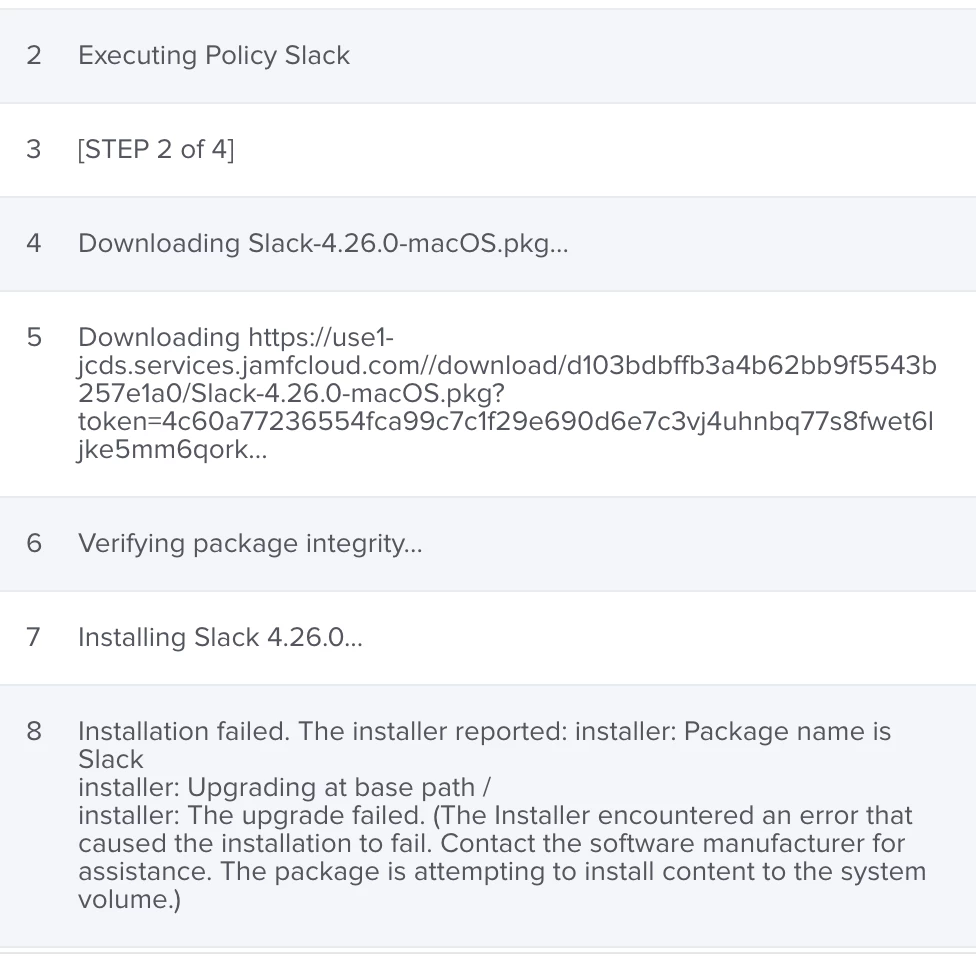The height and width of the screenshot is (962, 976).
Task: Click the 'jke5mm6qork...' token ending text
Action: [x=172, y=449]
